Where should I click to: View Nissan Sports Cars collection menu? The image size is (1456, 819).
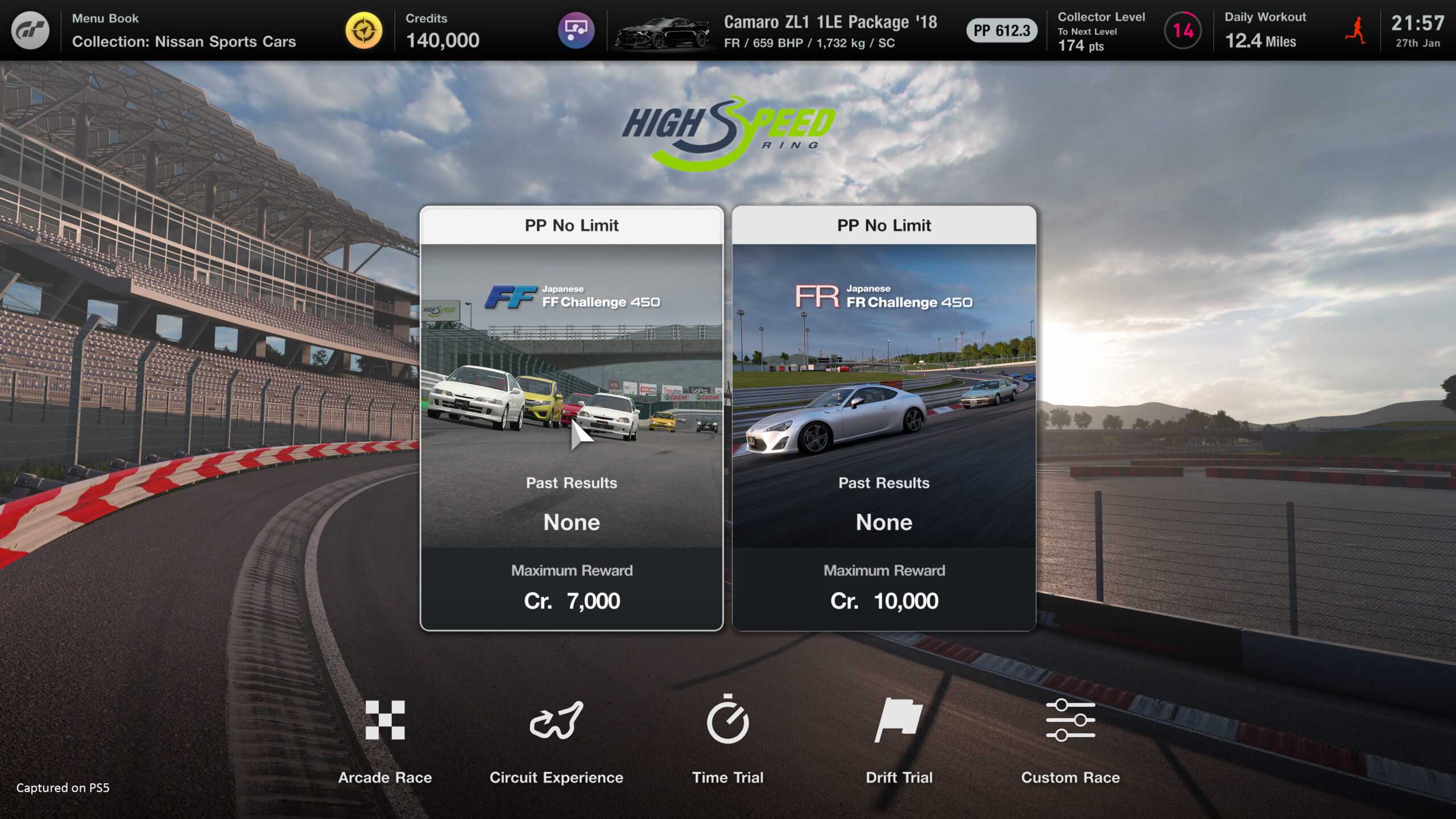[184, 41]
